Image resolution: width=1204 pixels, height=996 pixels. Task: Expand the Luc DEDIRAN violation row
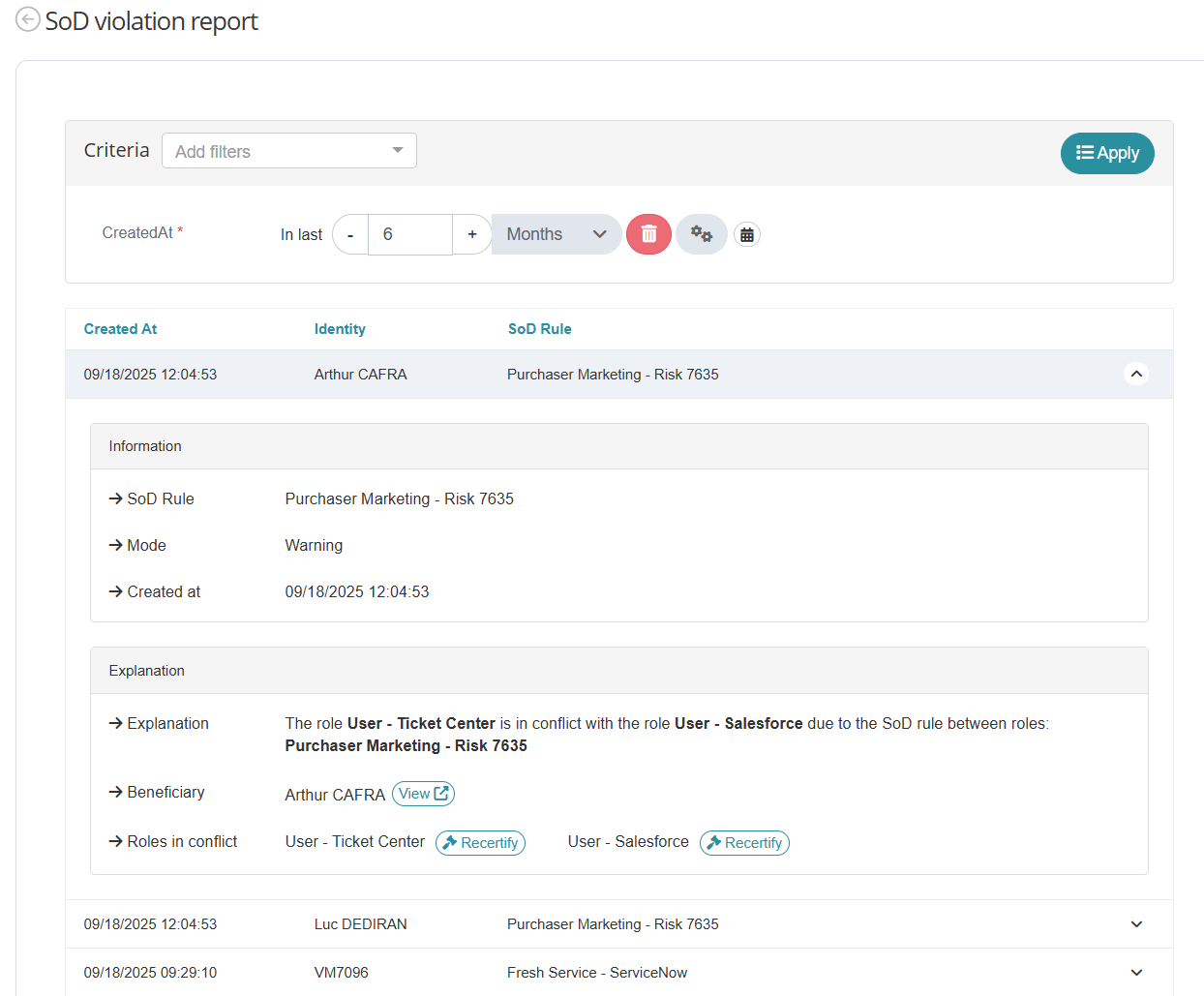[x=1136, y=924]
